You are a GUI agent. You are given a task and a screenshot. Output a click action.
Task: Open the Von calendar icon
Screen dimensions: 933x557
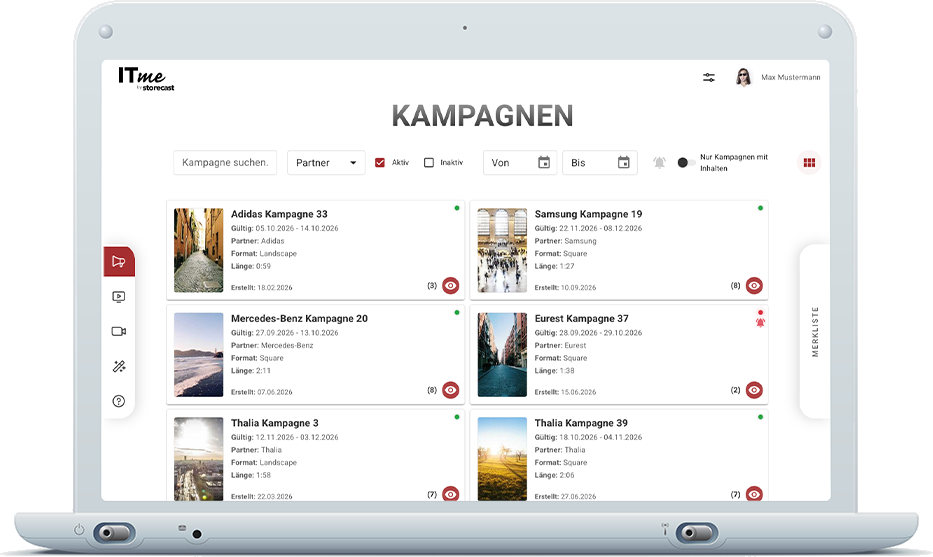point(544,162)
